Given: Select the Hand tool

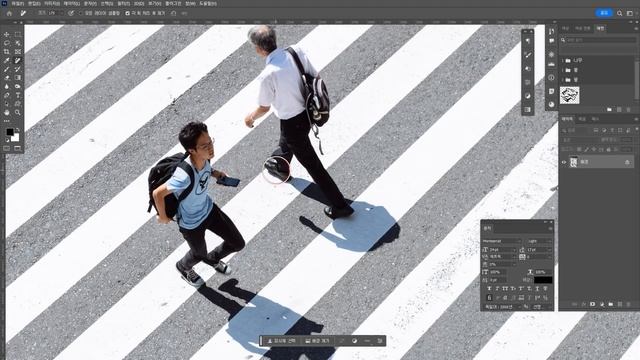Looking at the screenshot, I should pos(7,112).
